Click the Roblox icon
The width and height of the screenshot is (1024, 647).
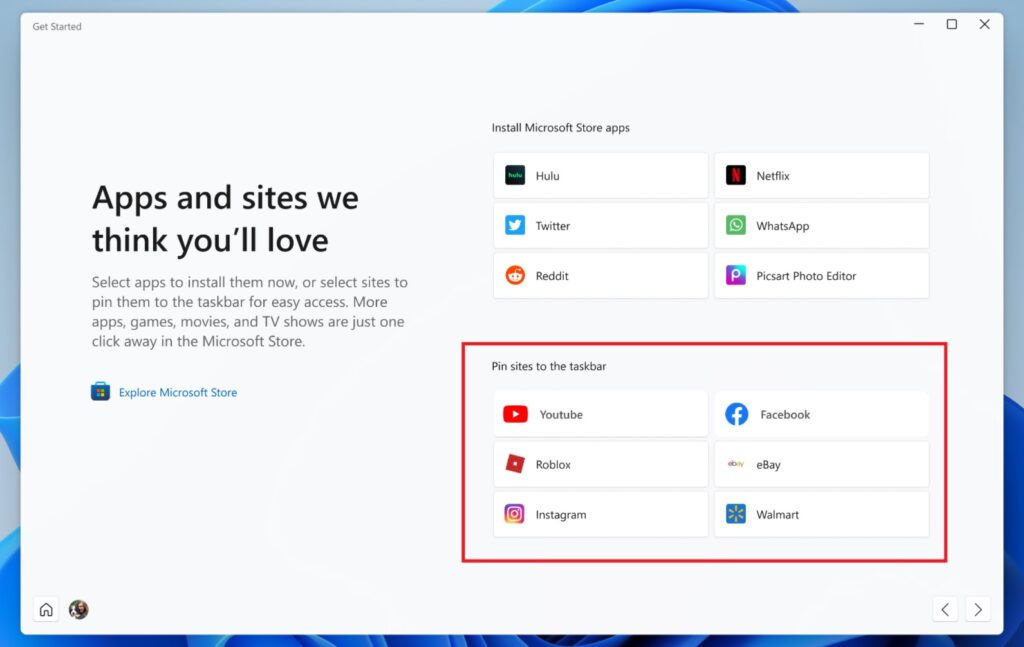tap(515, 464)
